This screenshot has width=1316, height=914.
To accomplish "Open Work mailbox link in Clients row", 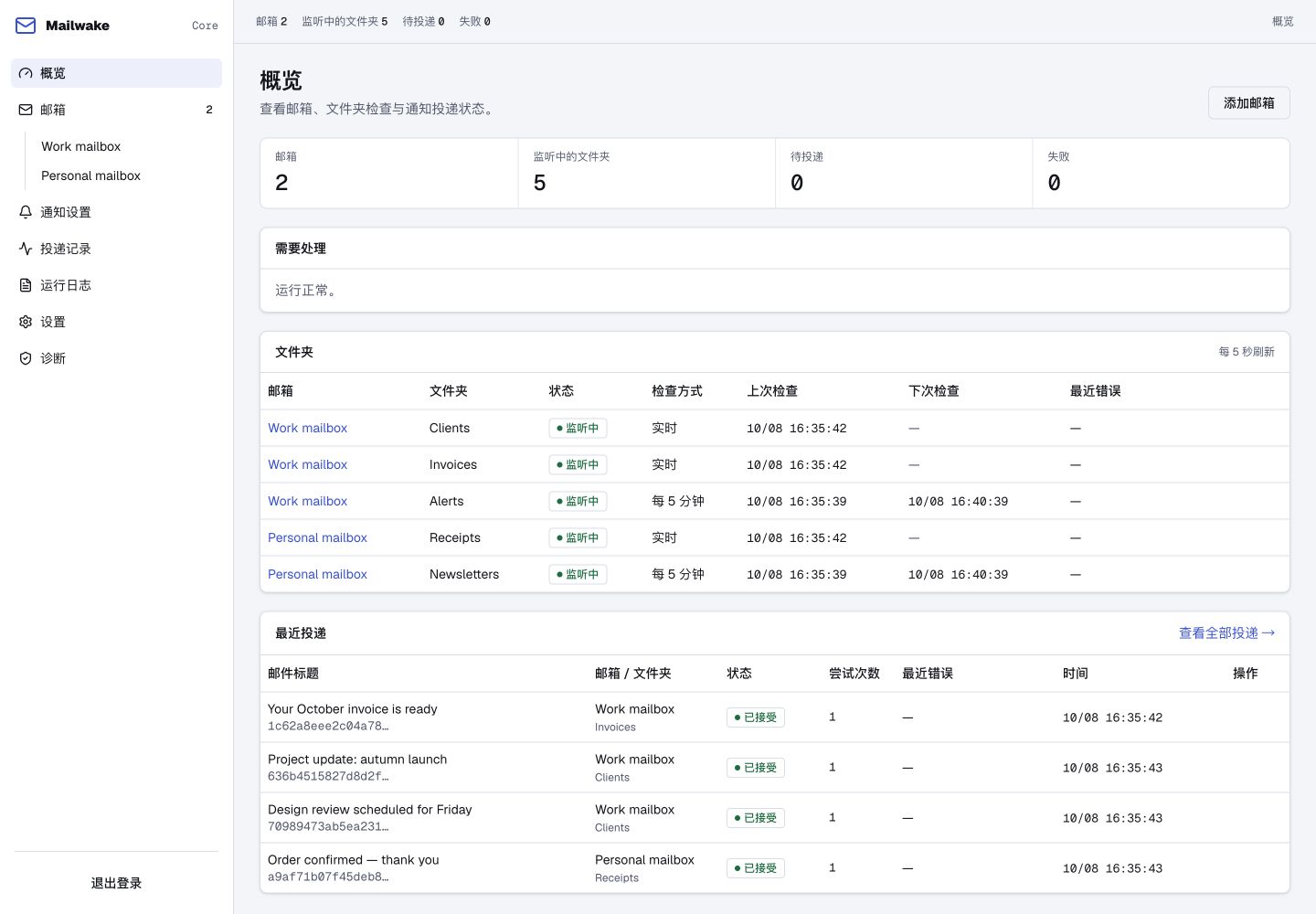I will click(x=307, y=428).
